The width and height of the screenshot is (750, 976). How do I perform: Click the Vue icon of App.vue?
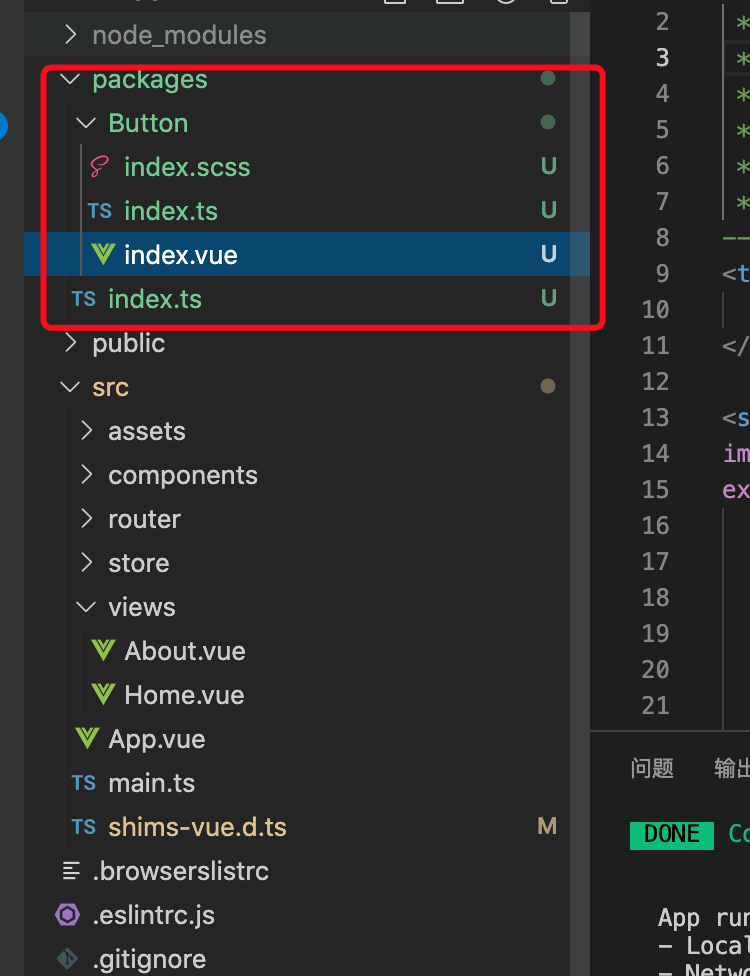(x=87, y=739)
